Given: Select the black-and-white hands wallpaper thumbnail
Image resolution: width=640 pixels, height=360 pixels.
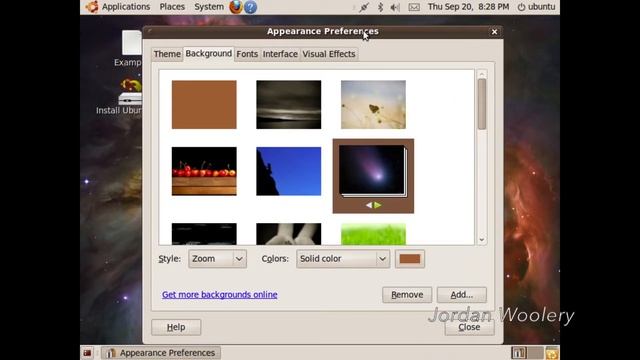Looking at the screenshot, I should tap(289, 234).
